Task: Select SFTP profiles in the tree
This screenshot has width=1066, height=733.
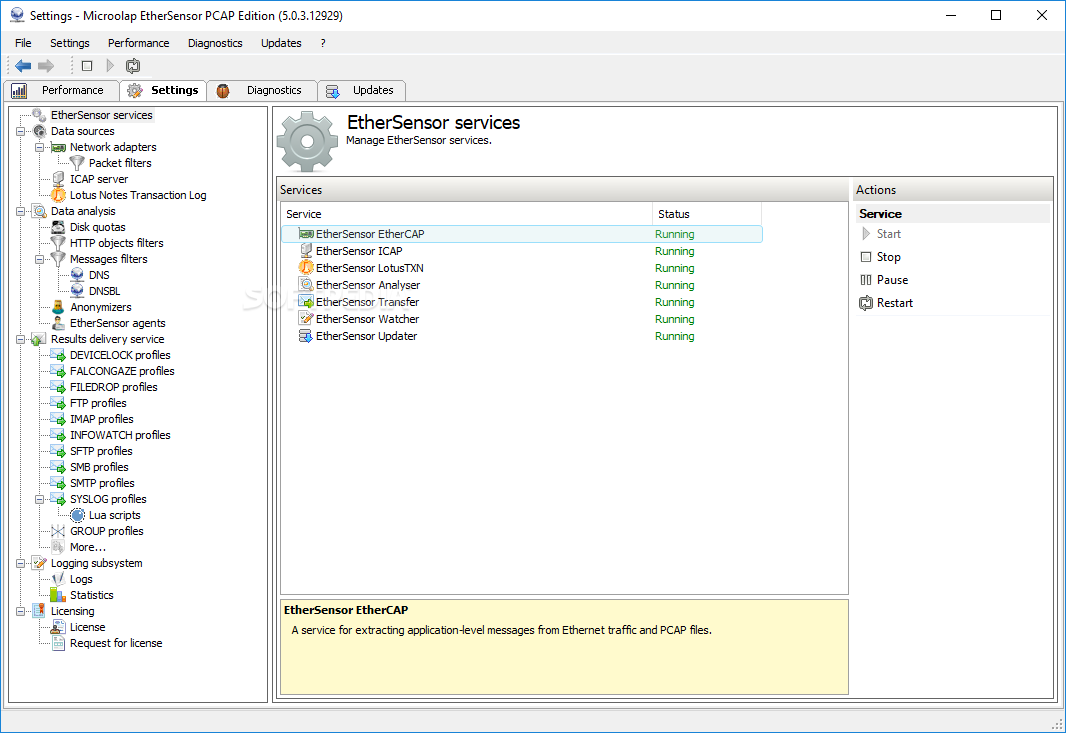Action: pyautogui.click(x=101, y=451)
